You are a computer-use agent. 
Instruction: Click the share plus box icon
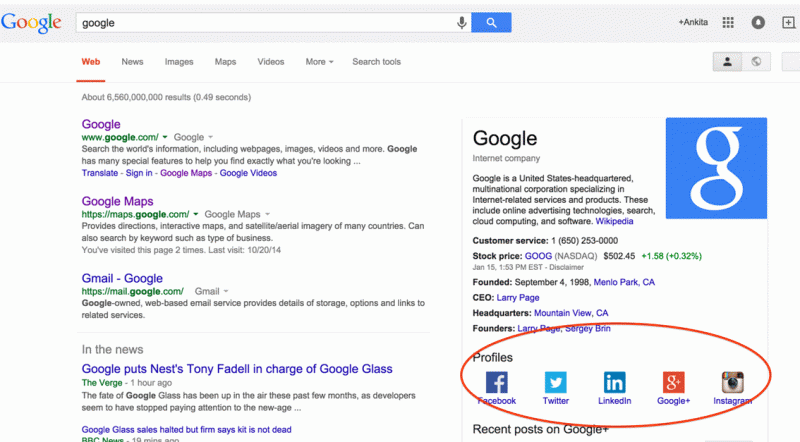tap(788, 22)
